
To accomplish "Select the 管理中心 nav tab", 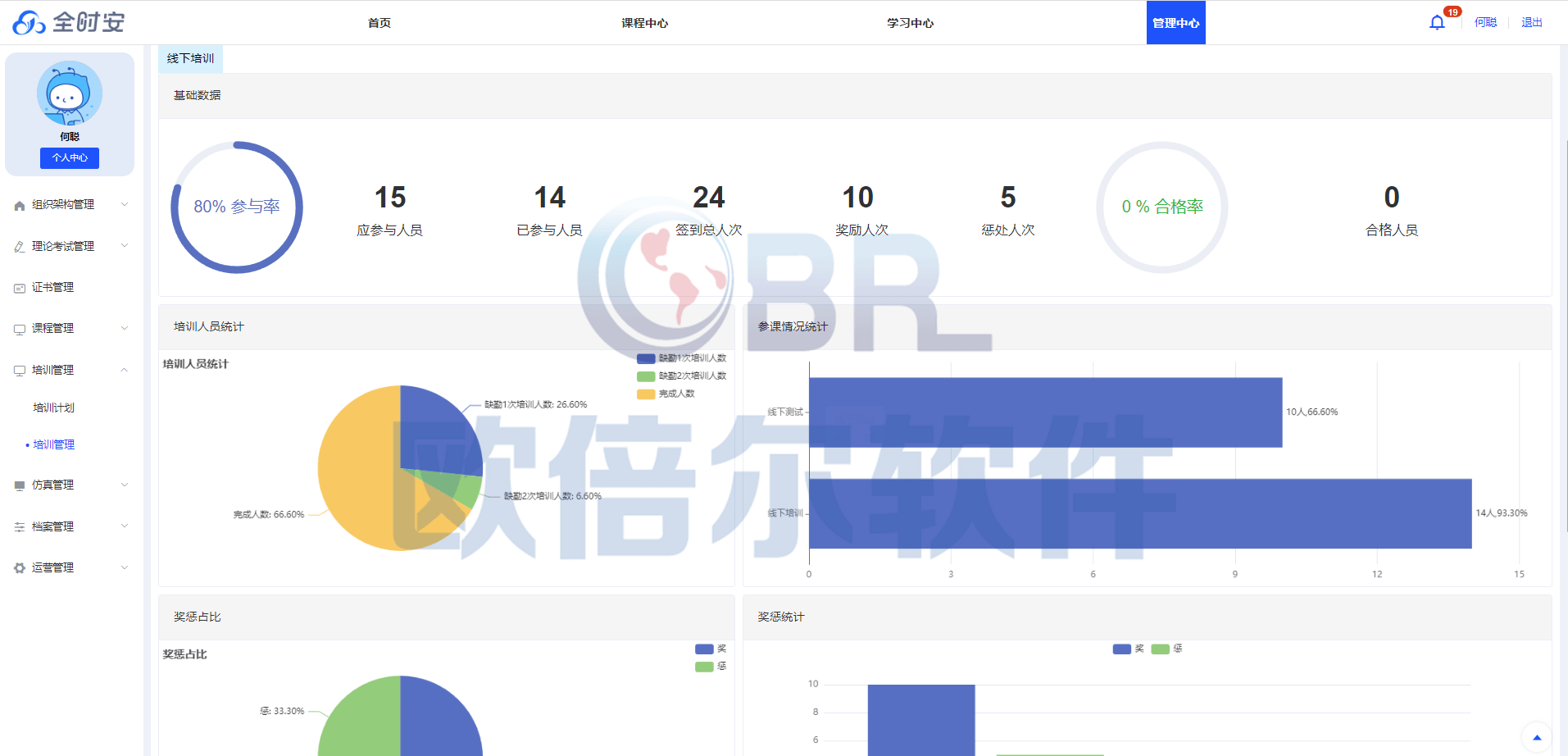I will (x=1176, y=23).
